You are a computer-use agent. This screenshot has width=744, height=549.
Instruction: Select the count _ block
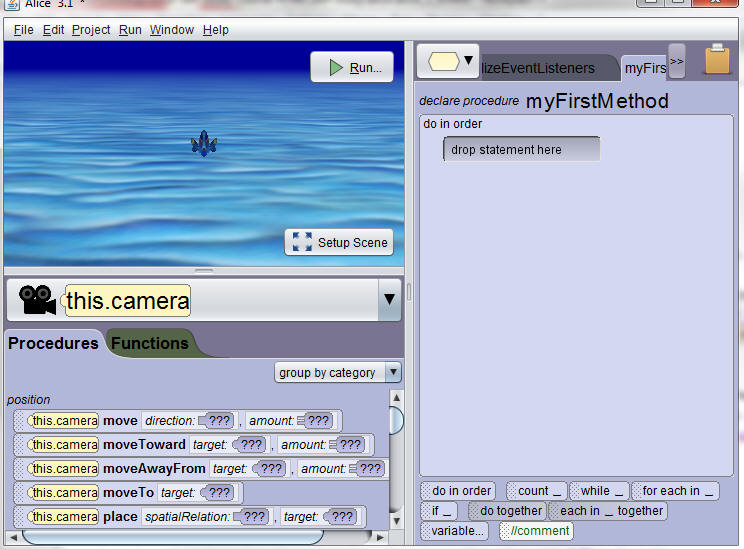536,491
